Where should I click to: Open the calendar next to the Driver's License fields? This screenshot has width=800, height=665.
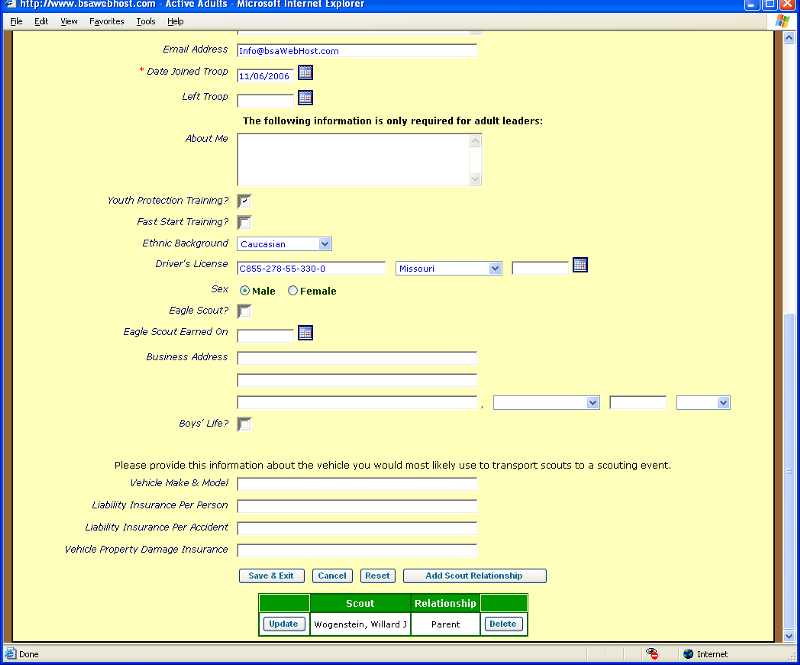pyautogui.click(x=581, y=265)
